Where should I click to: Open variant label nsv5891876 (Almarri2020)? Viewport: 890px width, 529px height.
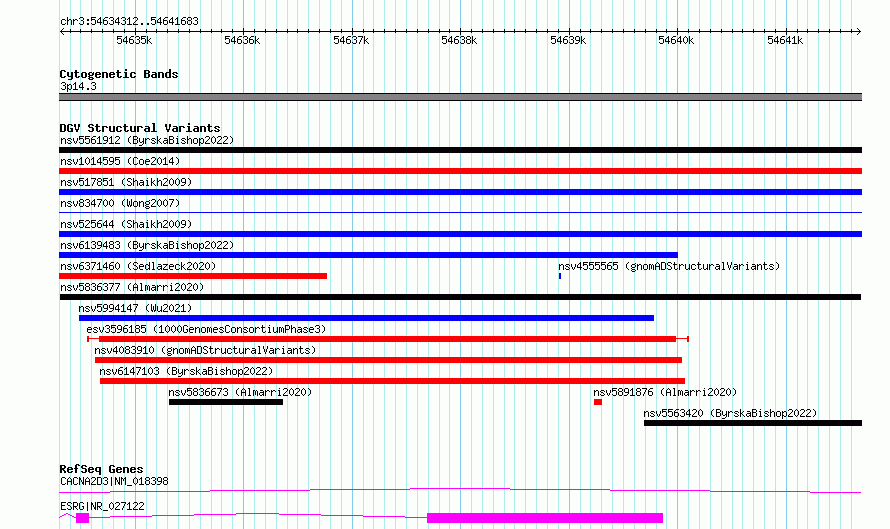tap(665, 392)
